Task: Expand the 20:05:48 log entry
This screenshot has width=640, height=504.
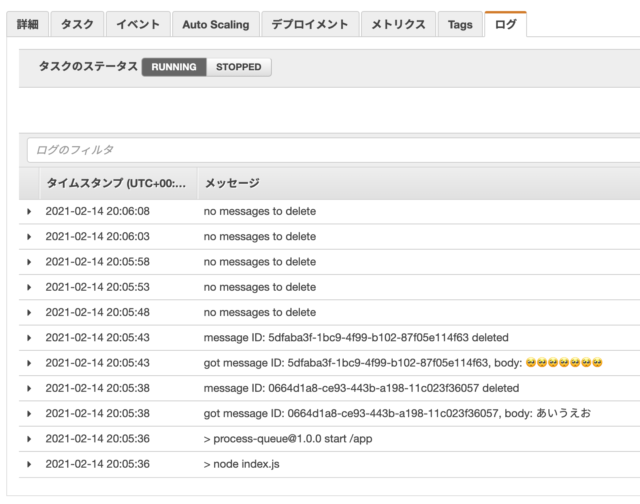Action: tap(29, 313)
